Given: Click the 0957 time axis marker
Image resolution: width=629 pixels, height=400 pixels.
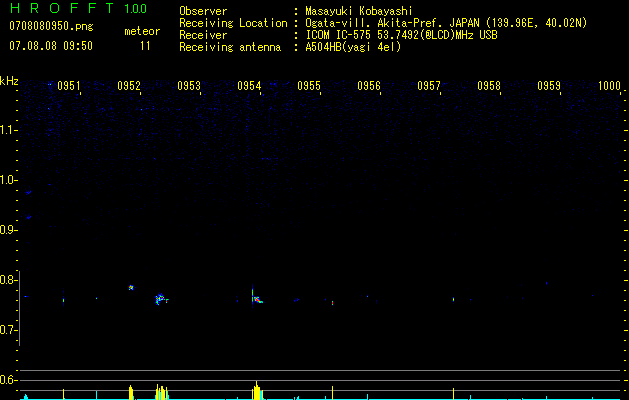Looking at the screenshot, I should [429, 86].
